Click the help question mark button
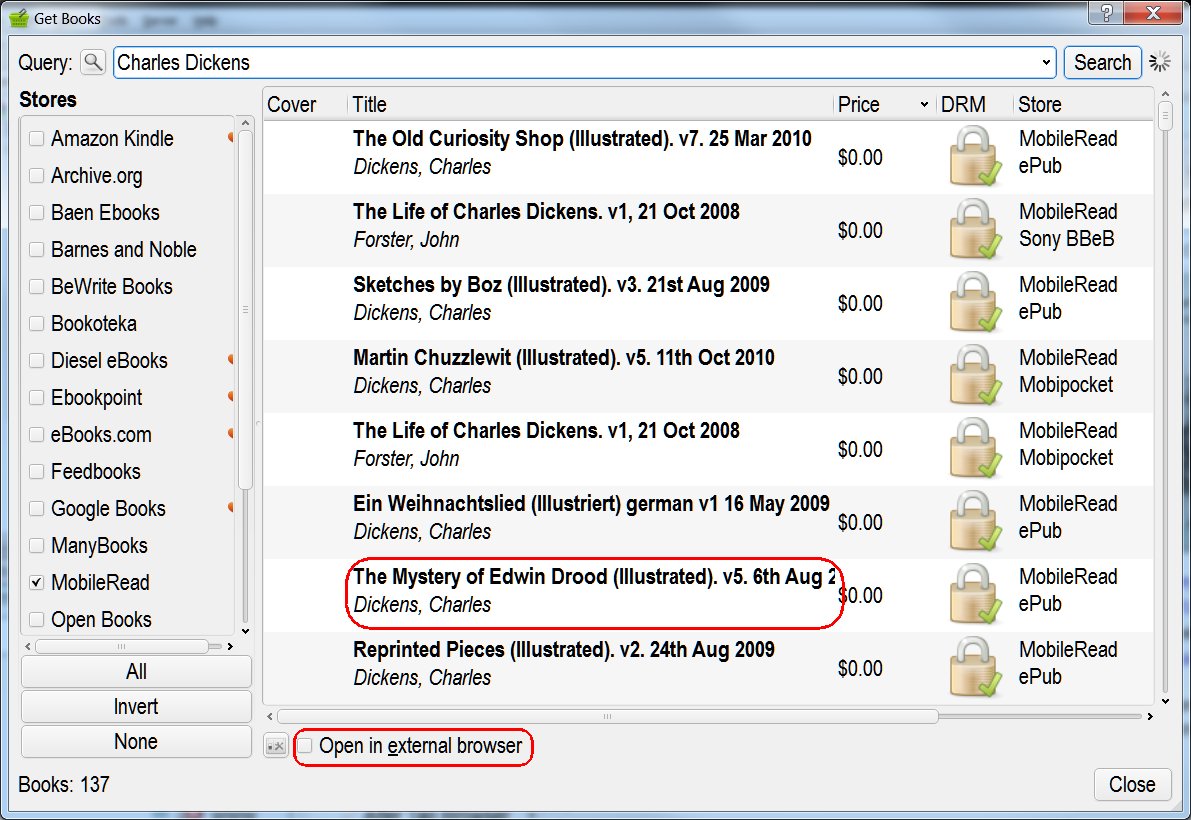Image resolution: width=1191 pixels, height=820 pixels. (x=1107, y=12)
